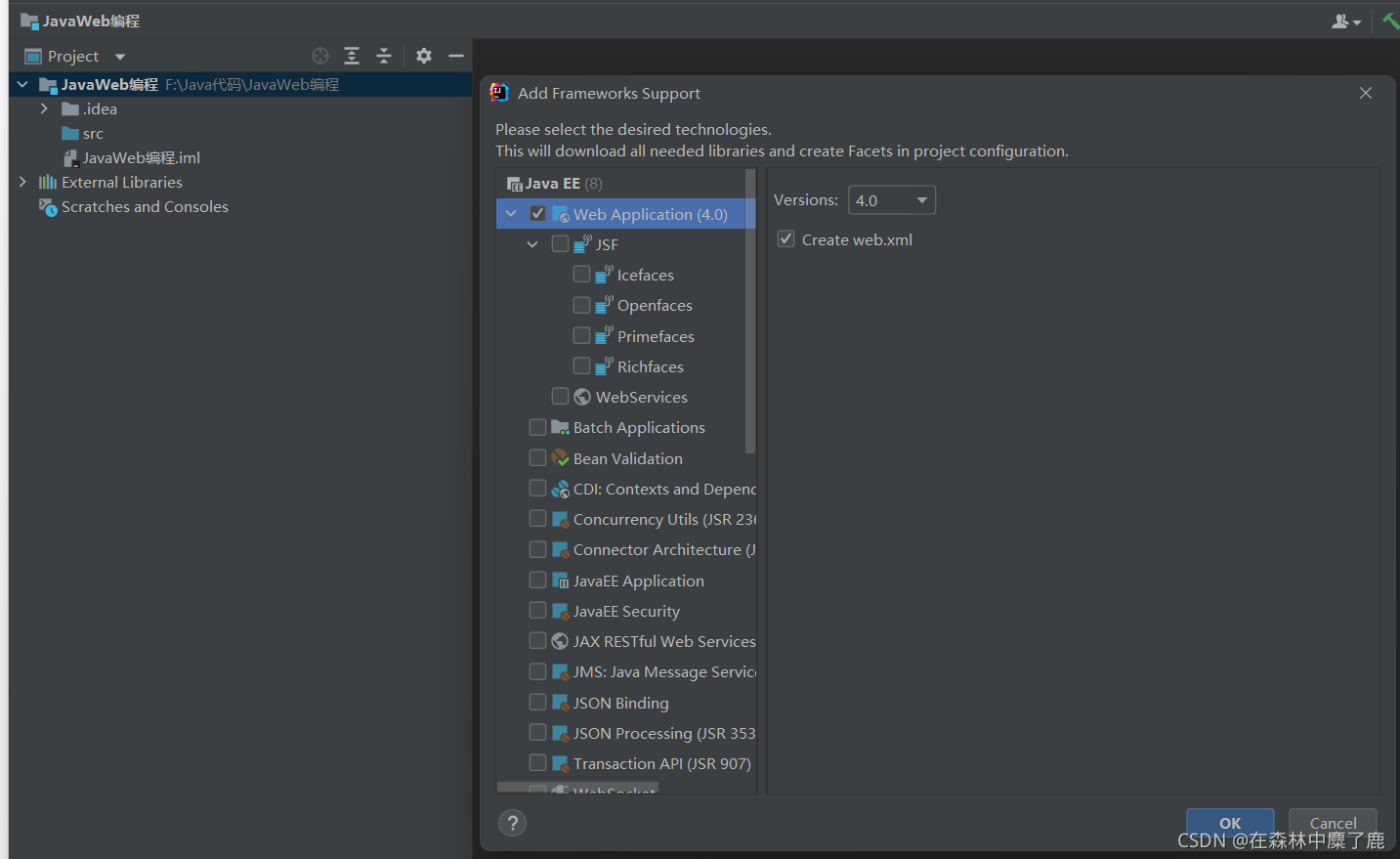Select Openfaces row text

click(655, 305)
